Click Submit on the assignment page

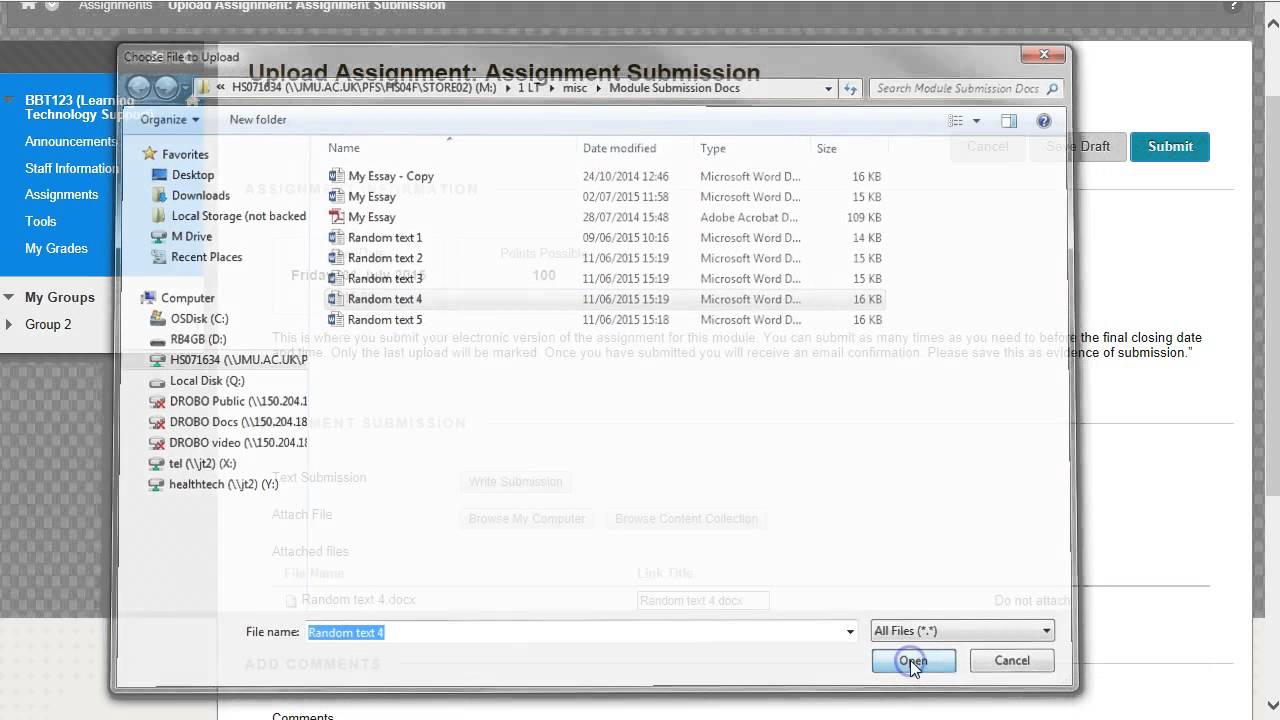pyautogui.click(x=1170, y=146)
